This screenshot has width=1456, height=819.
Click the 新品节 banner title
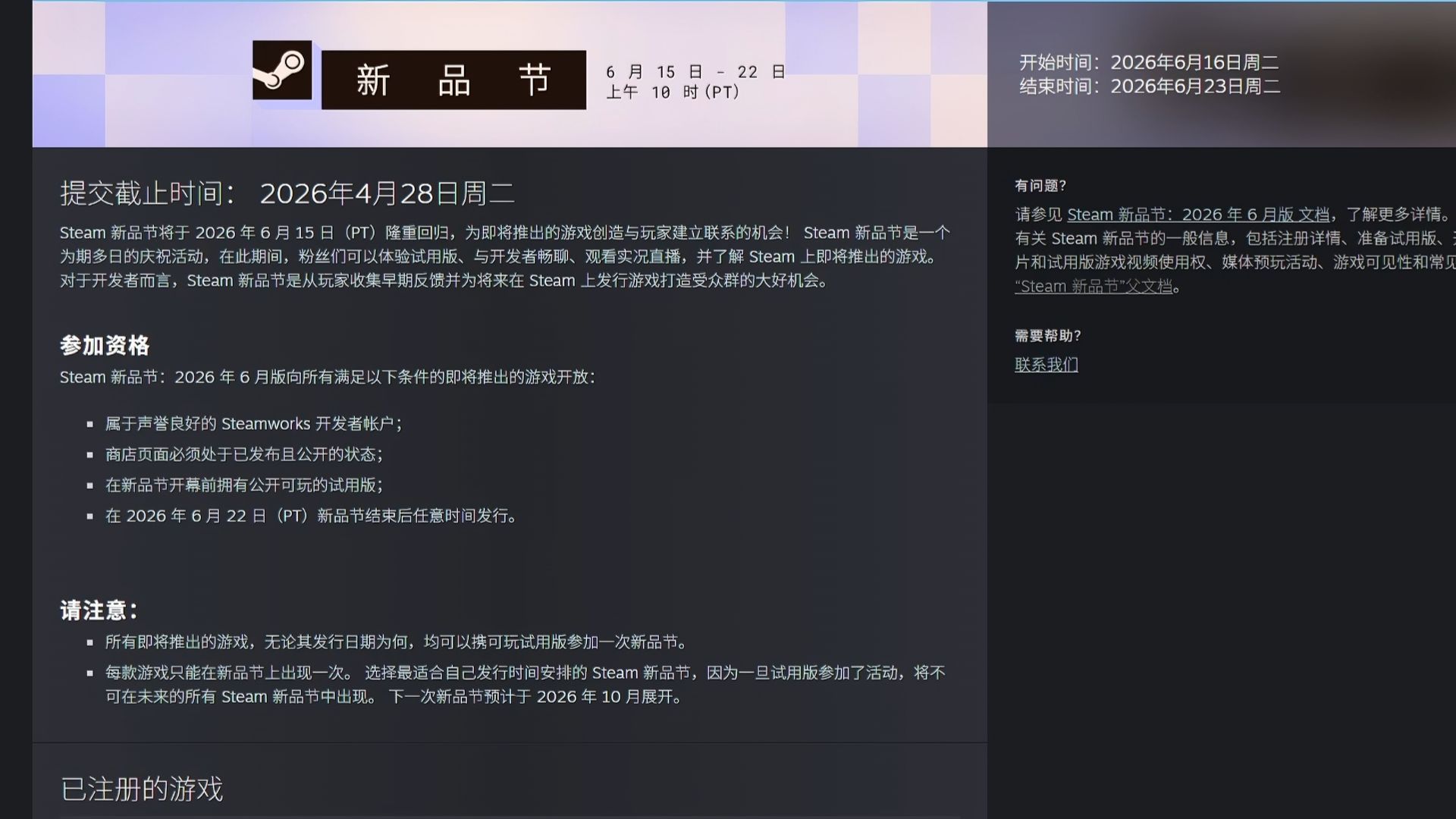(x=453, y=80)
